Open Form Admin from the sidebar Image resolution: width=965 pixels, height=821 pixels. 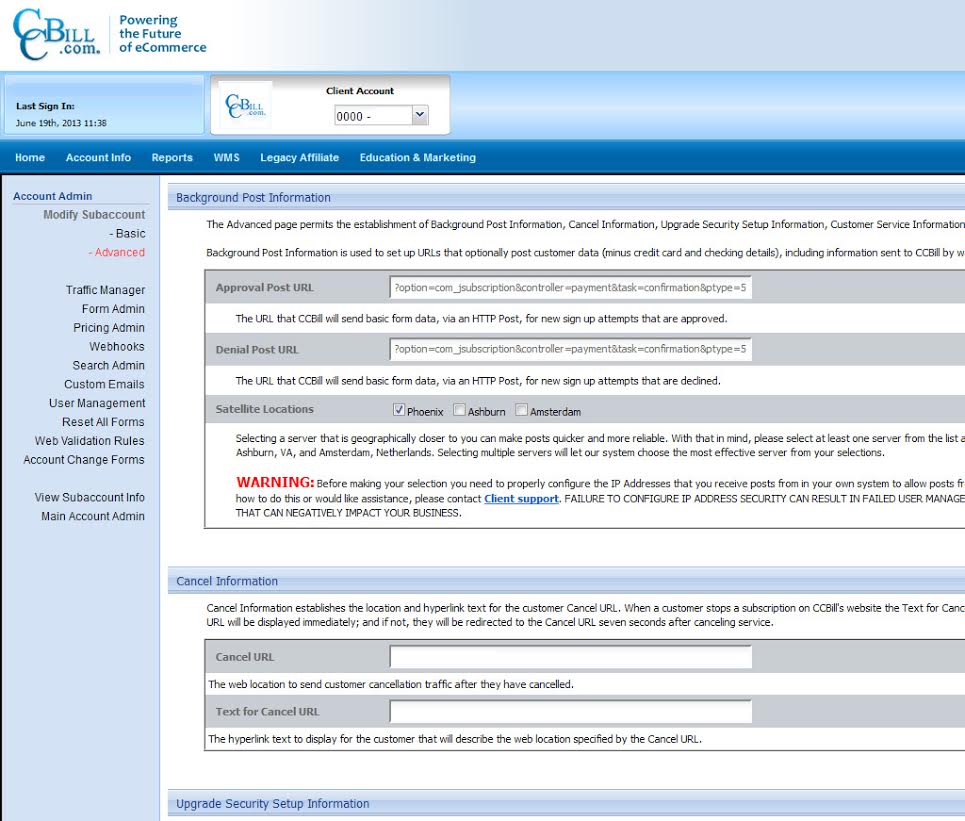[x=113, y=309]
